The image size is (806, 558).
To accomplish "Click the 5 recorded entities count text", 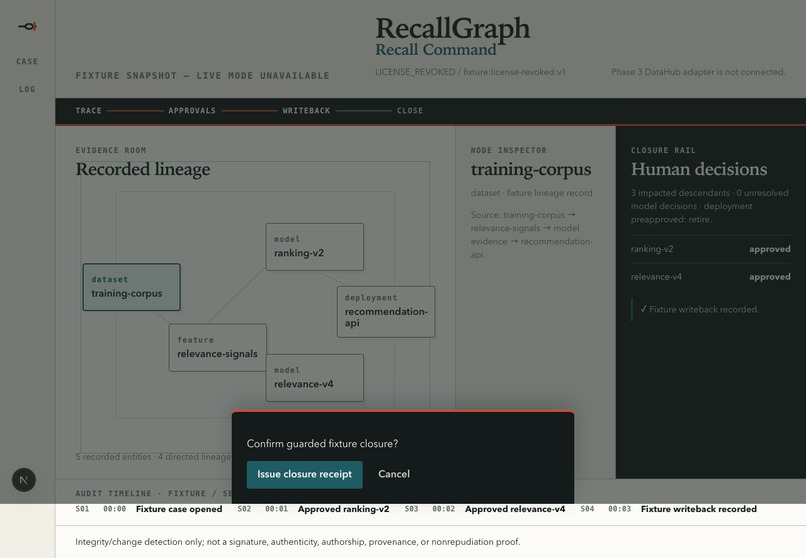I will (153, 457).
